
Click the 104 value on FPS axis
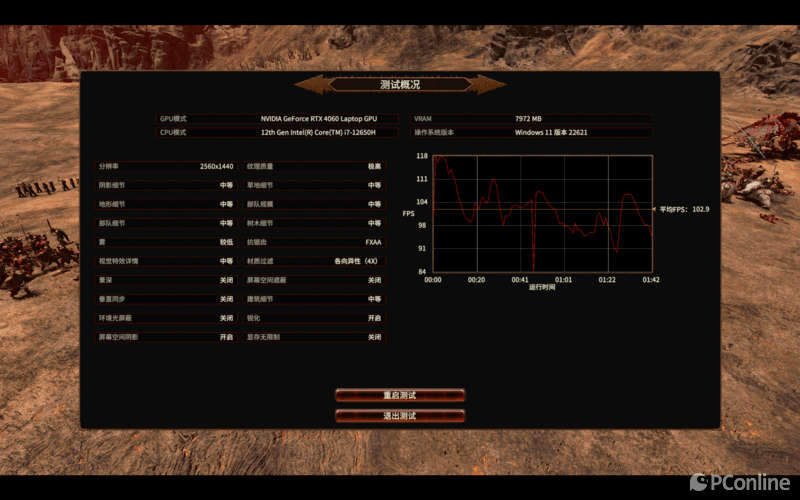point(422,202)
